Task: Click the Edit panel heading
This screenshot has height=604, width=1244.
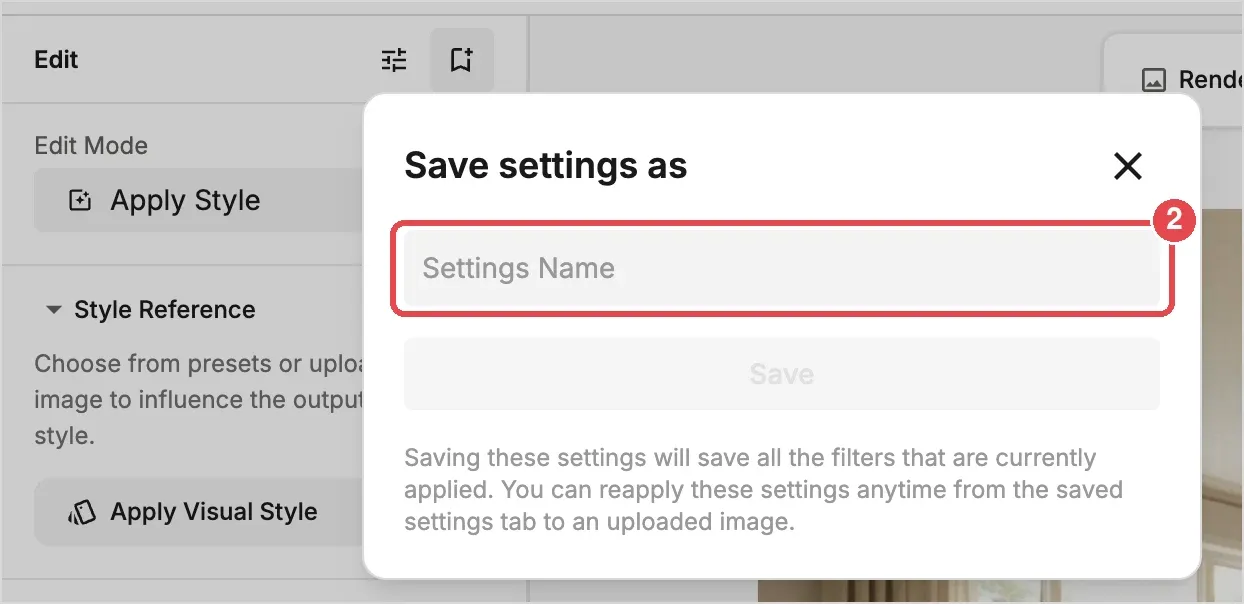Action: tap(56, 60)
